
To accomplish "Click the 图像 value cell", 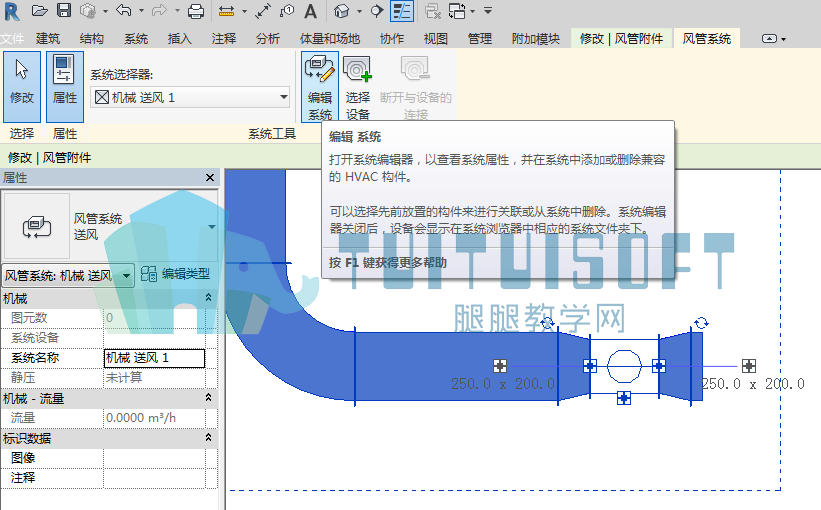I will click(154, 458).
